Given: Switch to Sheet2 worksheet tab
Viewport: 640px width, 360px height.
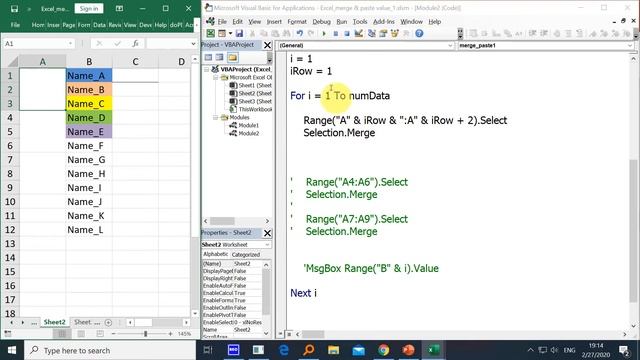Looking at the screenshot, I should (x=55, y=322).
